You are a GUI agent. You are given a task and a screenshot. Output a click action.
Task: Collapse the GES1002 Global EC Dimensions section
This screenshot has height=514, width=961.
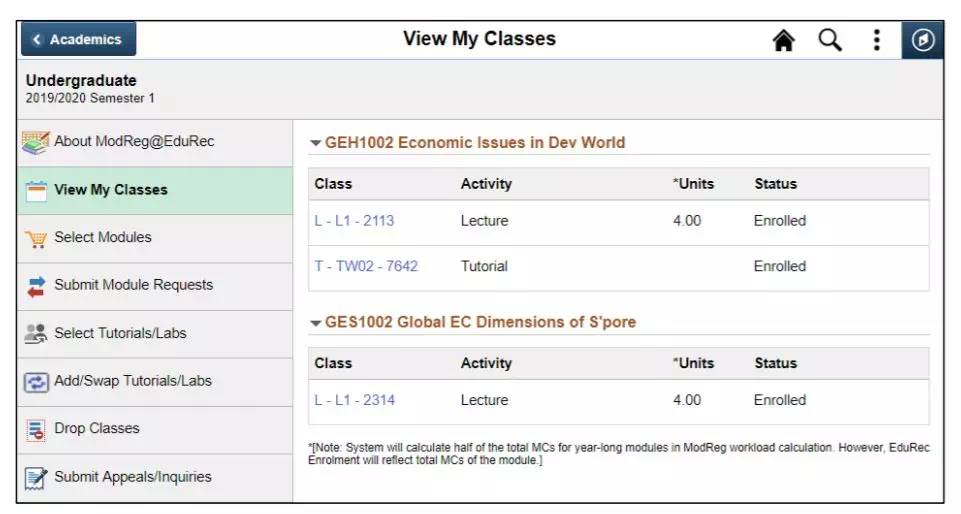coord(316,323)
